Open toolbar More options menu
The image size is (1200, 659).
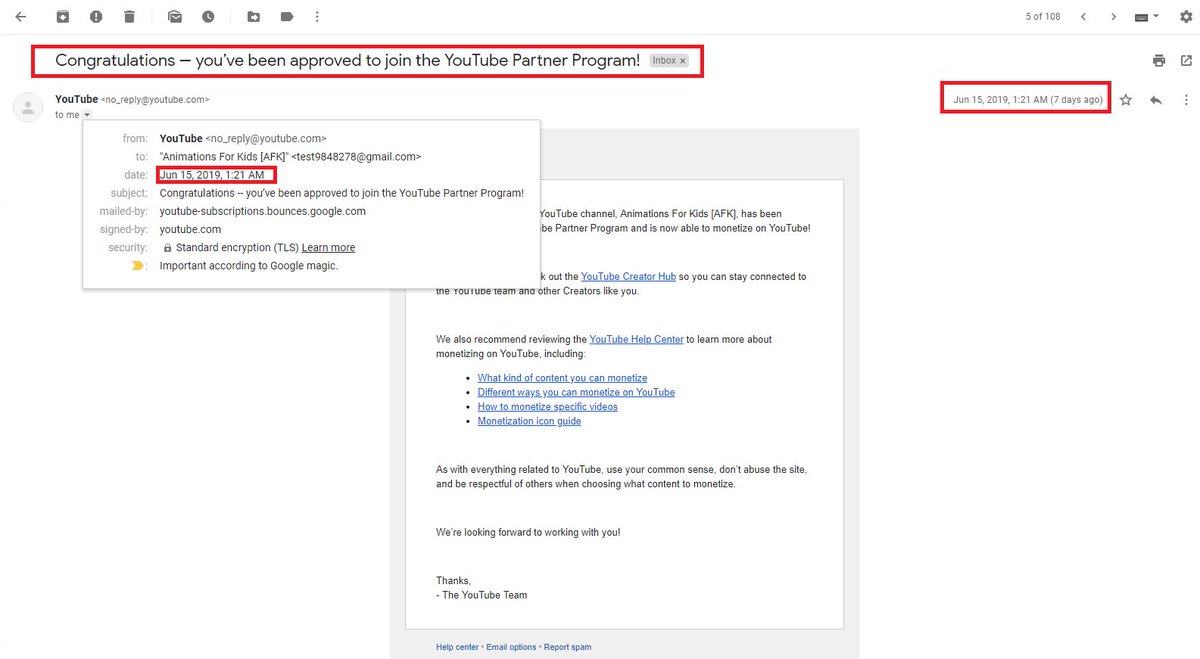click(317, 17)
